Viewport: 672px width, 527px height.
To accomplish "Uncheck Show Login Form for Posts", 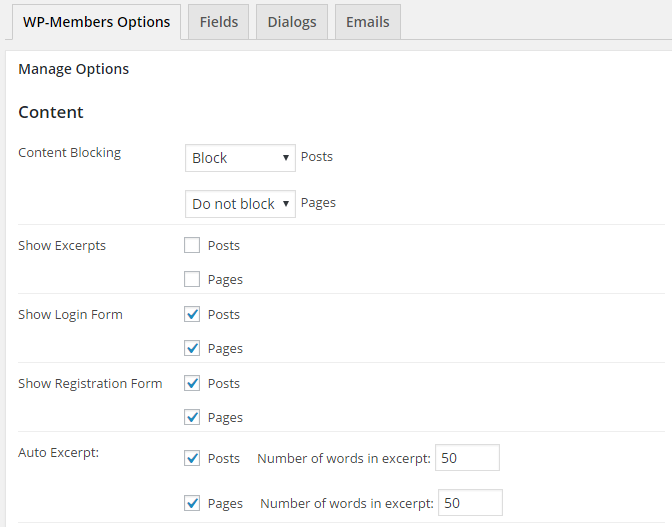I will (192, 314).
